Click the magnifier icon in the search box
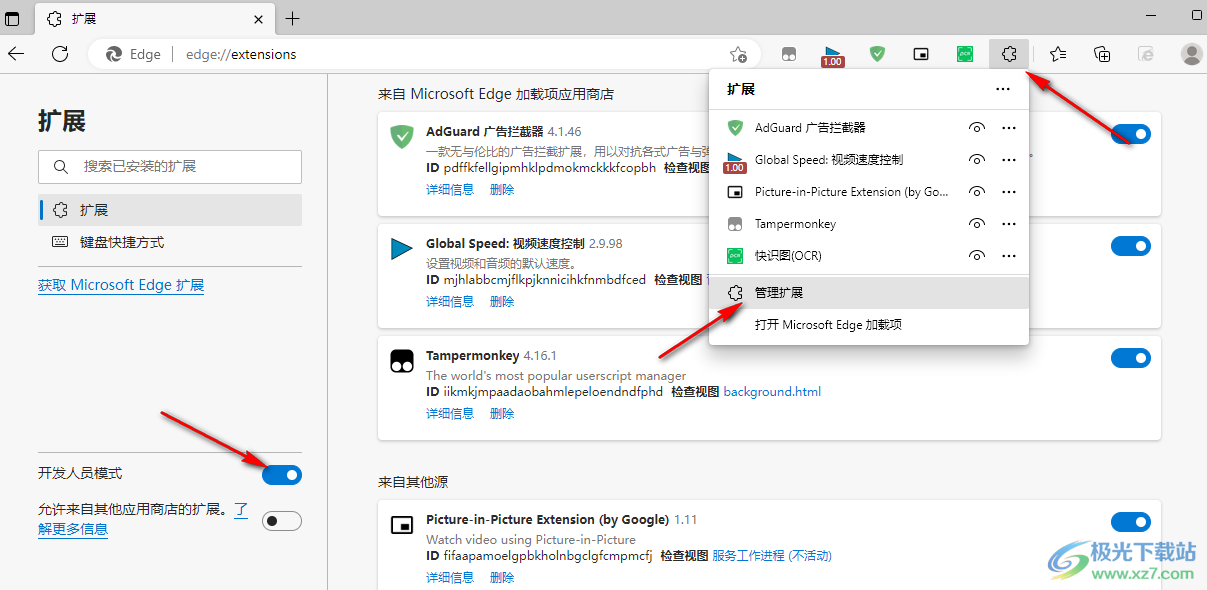 pos(61,167)
